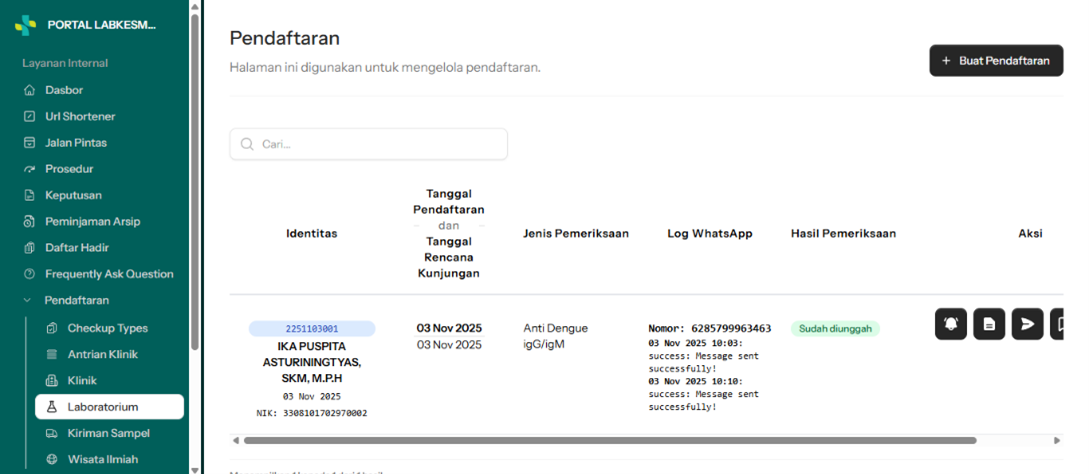Screen dimensions: 1089x474
Task: Click the registration number 2251103001 badge
Action: (x=312, y=329)
